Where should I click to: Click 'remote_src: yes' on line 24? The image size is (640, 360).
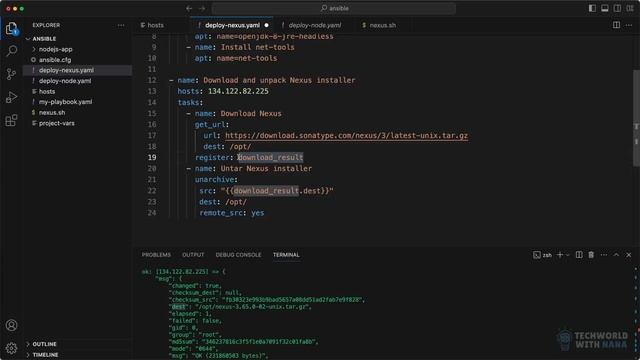tap(231, 213)
